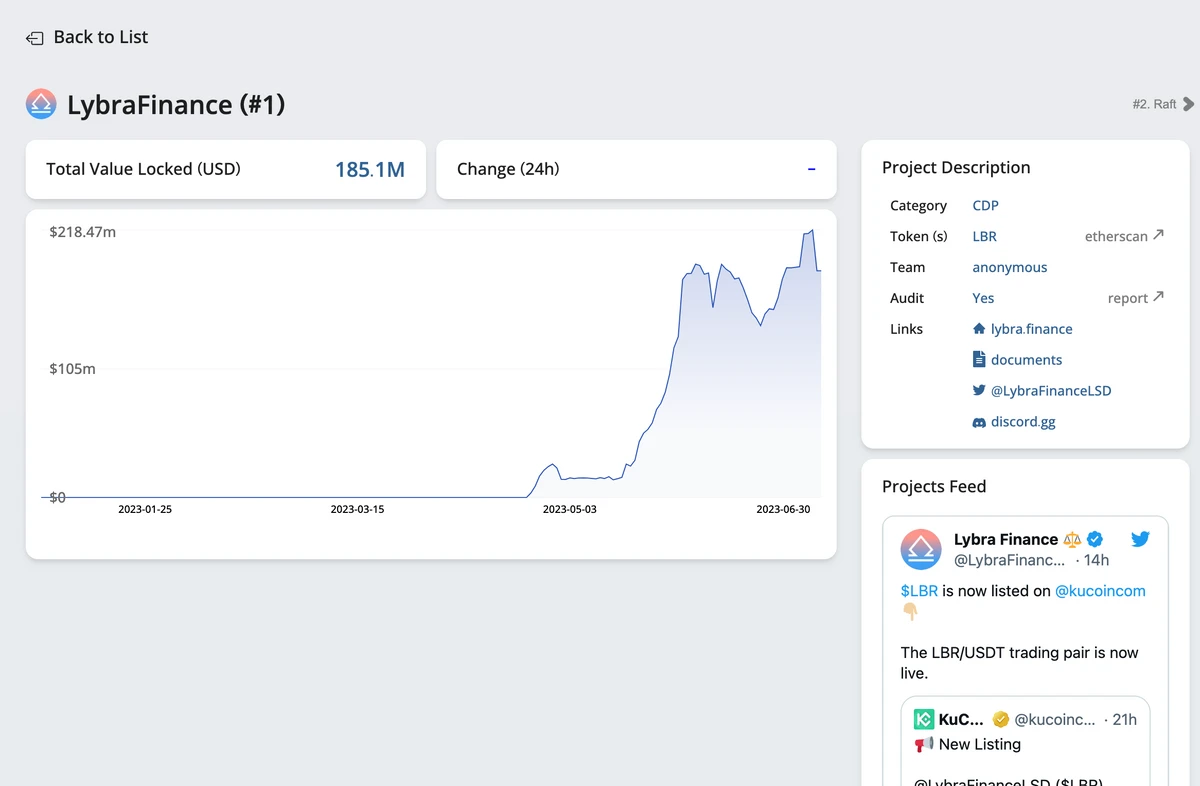Click the Change (24h) card
1200x786 pixels.
[x=636, y=169]
